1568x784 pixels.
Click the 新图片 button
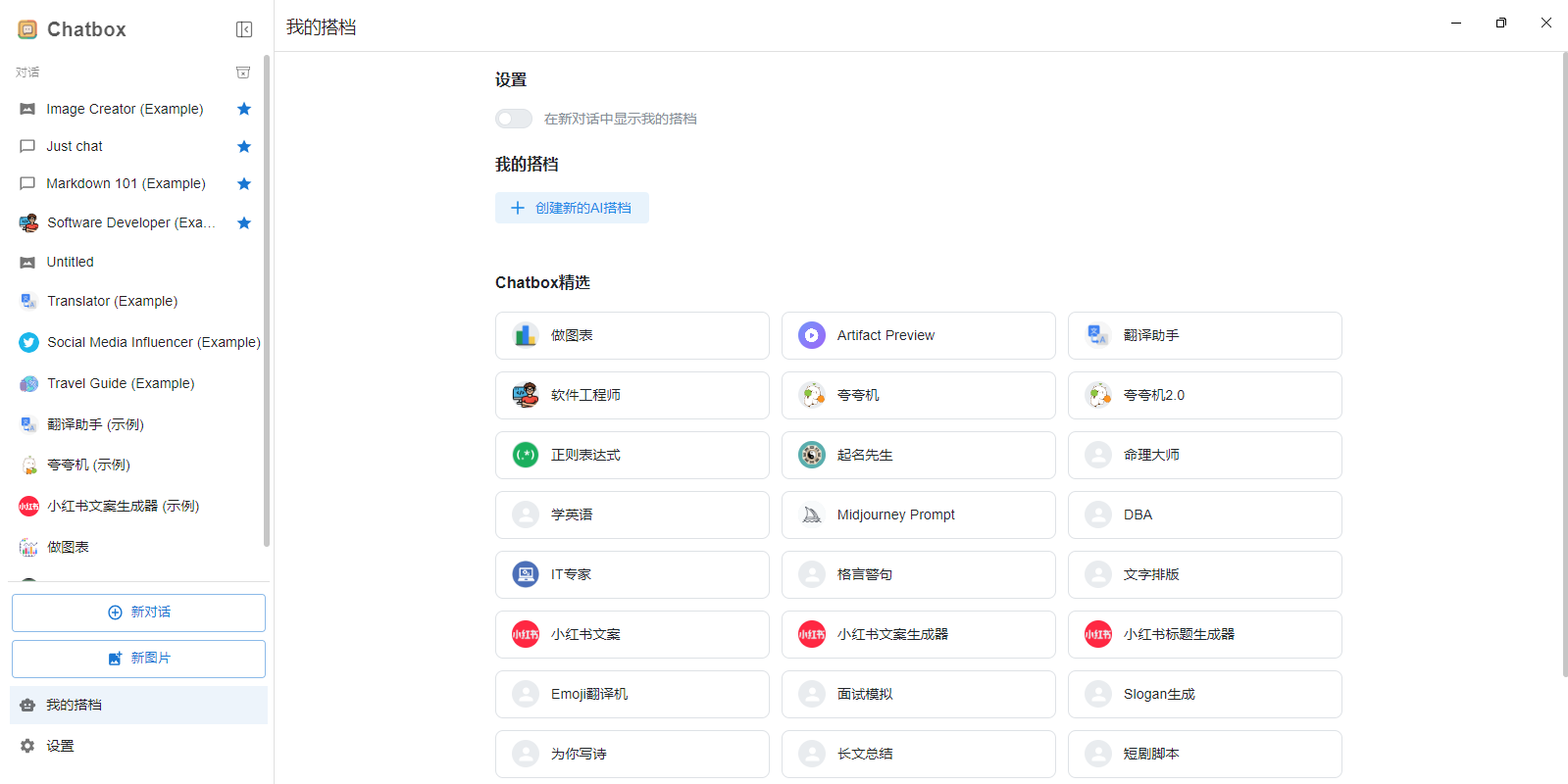(x=138, y=659)
